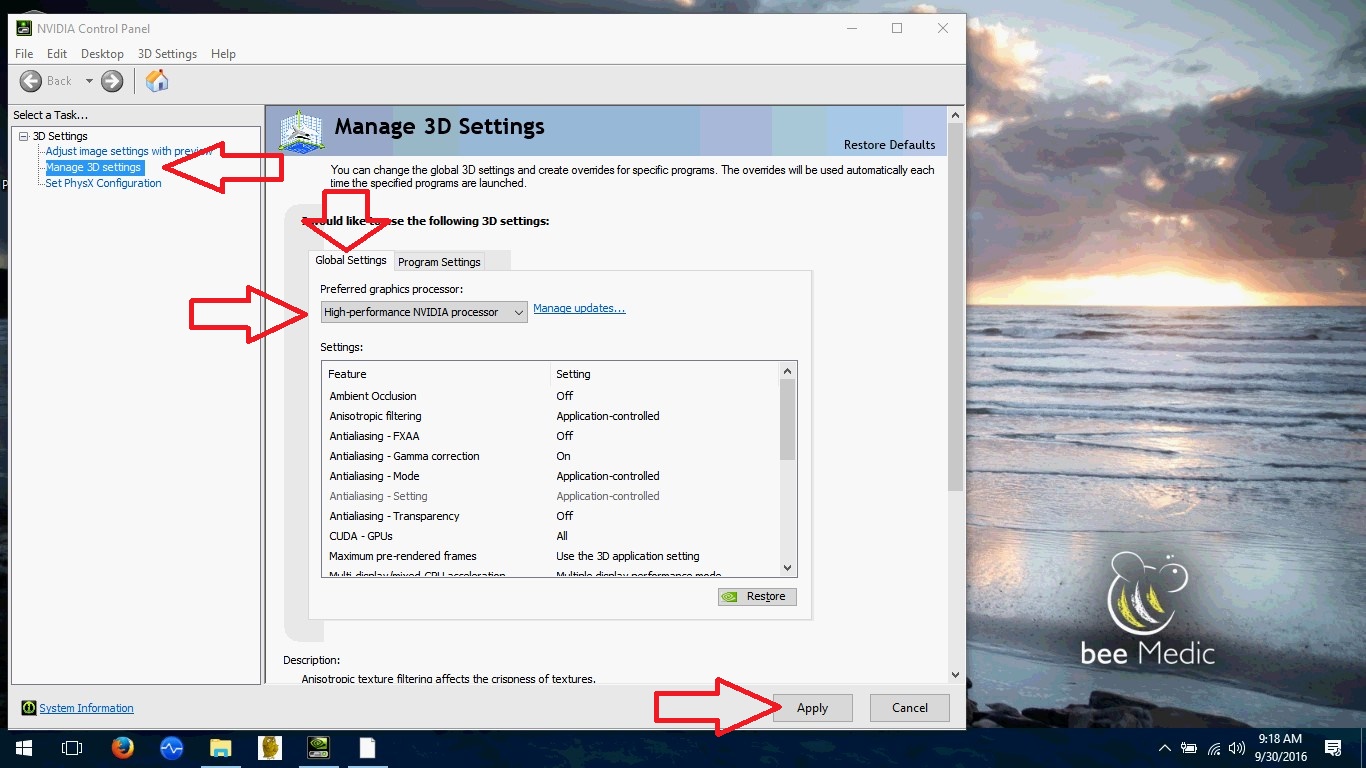Click the Manage updates link
1366x768 pixels.
(x=579, y=308)
